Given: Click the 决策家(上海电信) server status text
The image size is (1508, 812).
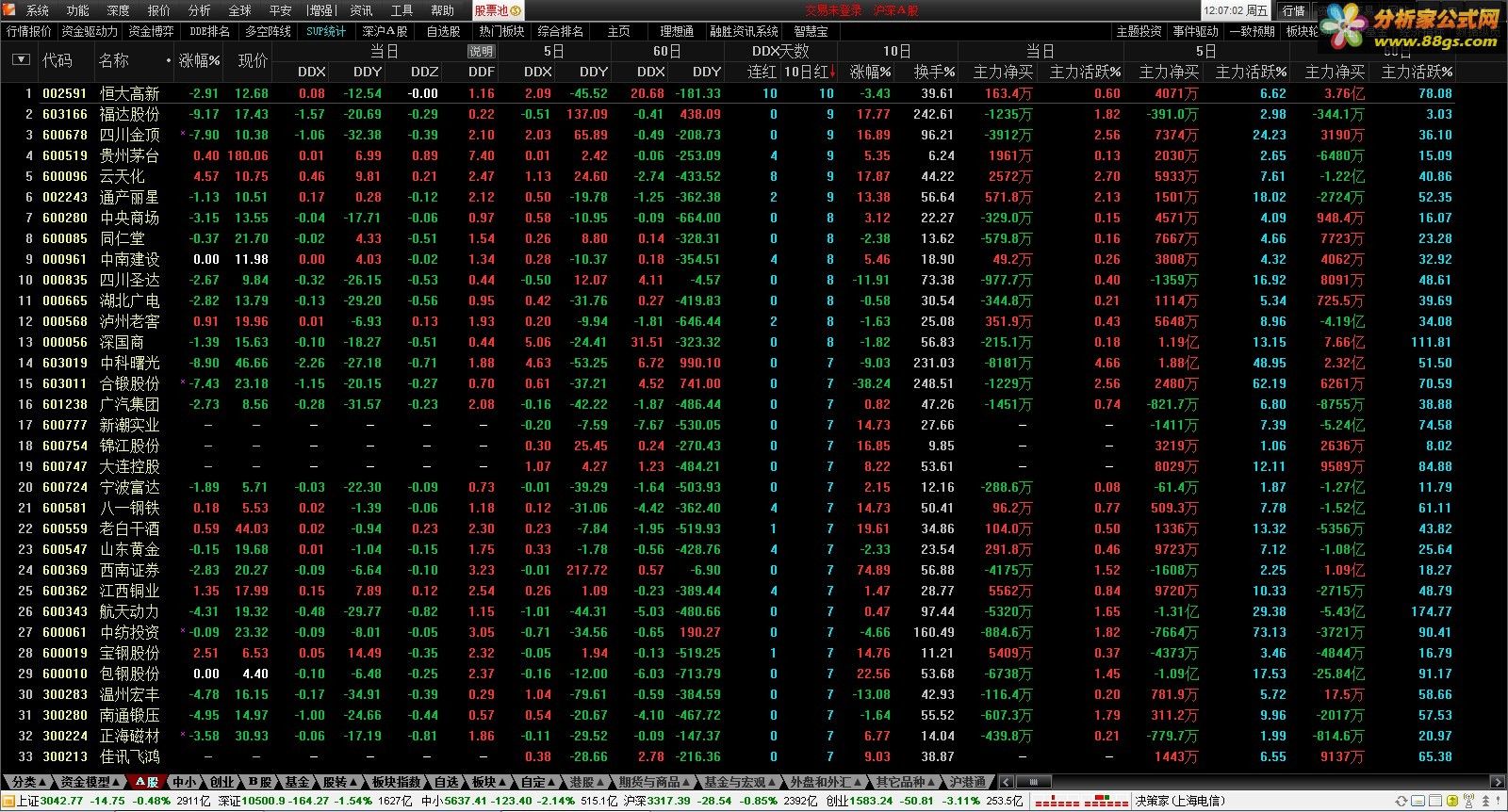Looking at the screenshot, I should point(1180,801).
